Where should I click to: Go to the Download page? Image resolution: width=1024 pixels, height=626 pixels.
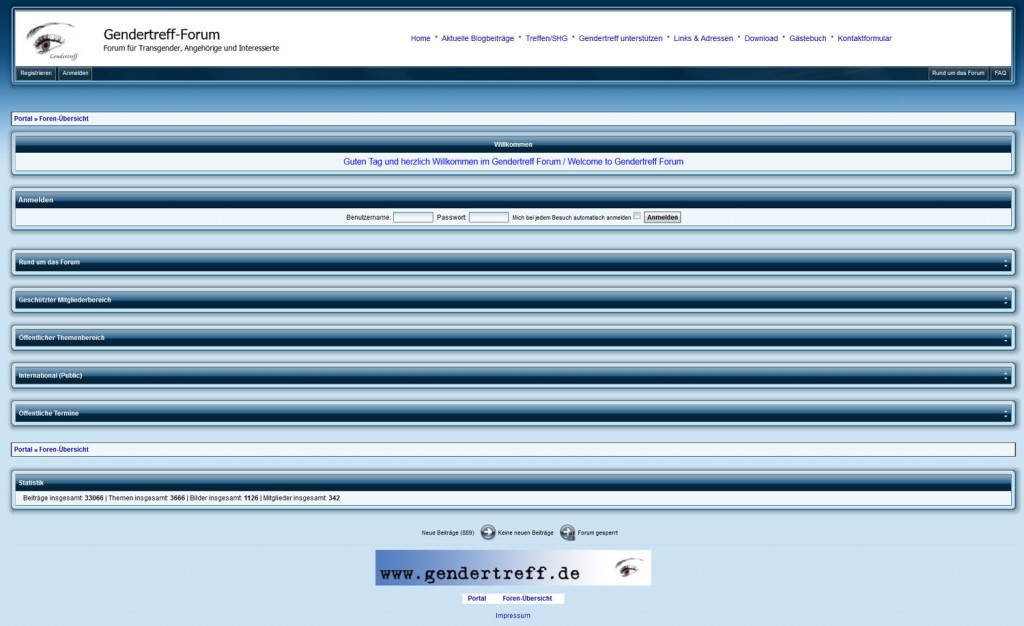(760, 39)
